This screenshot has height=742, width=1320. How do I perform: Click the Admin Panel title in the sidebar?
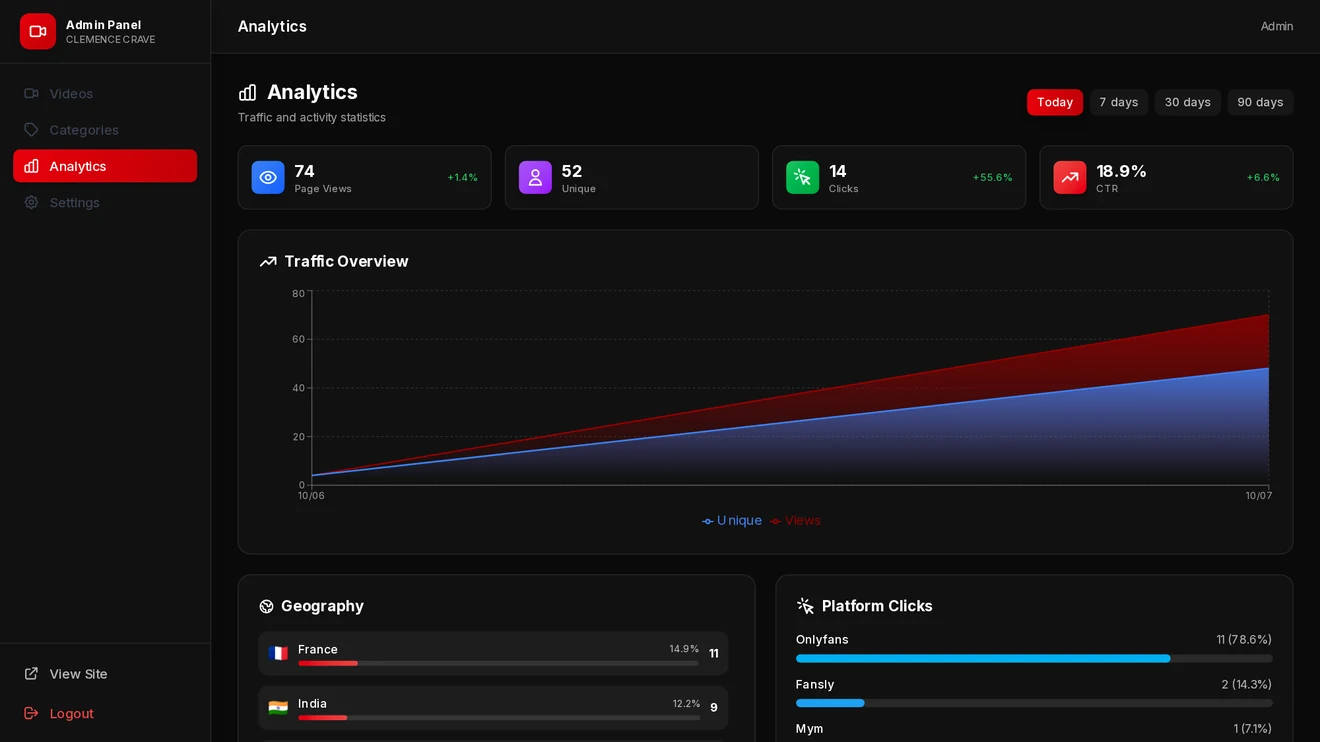(x=103, y=25)
